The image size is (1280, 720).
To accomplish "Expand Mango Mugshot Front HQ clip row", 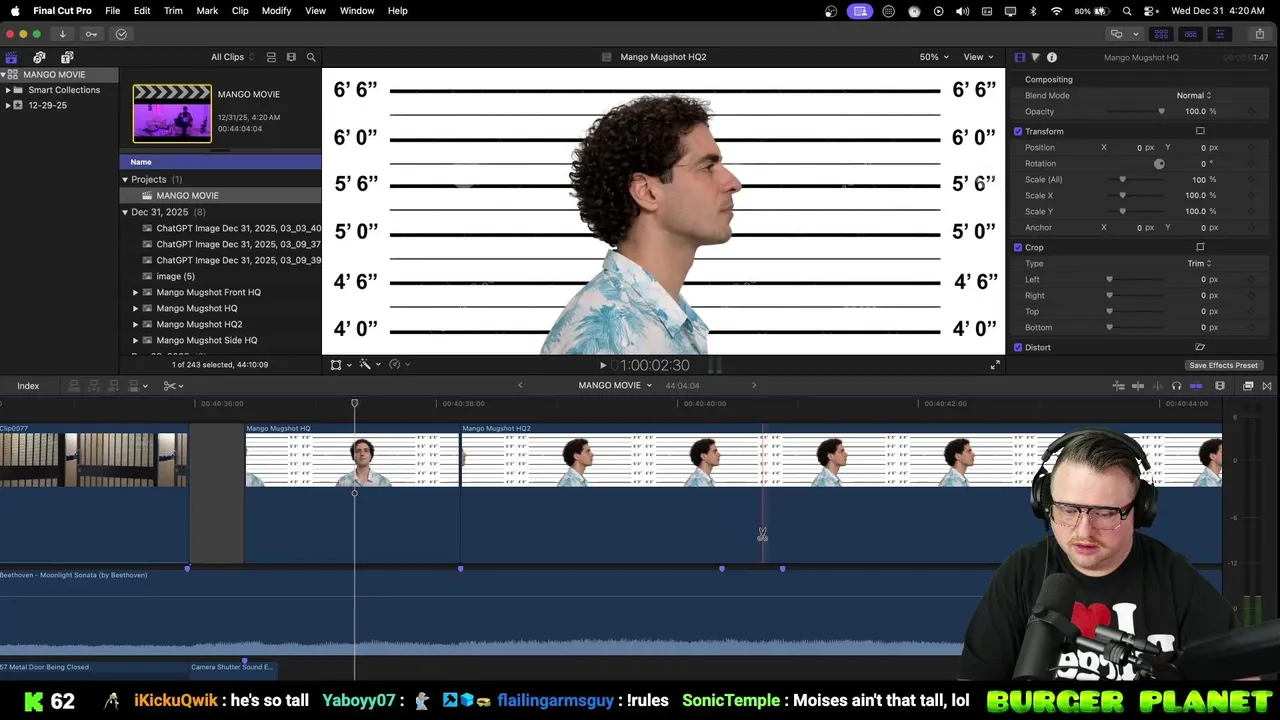I will pyautogui.click(x=136, y=292).
